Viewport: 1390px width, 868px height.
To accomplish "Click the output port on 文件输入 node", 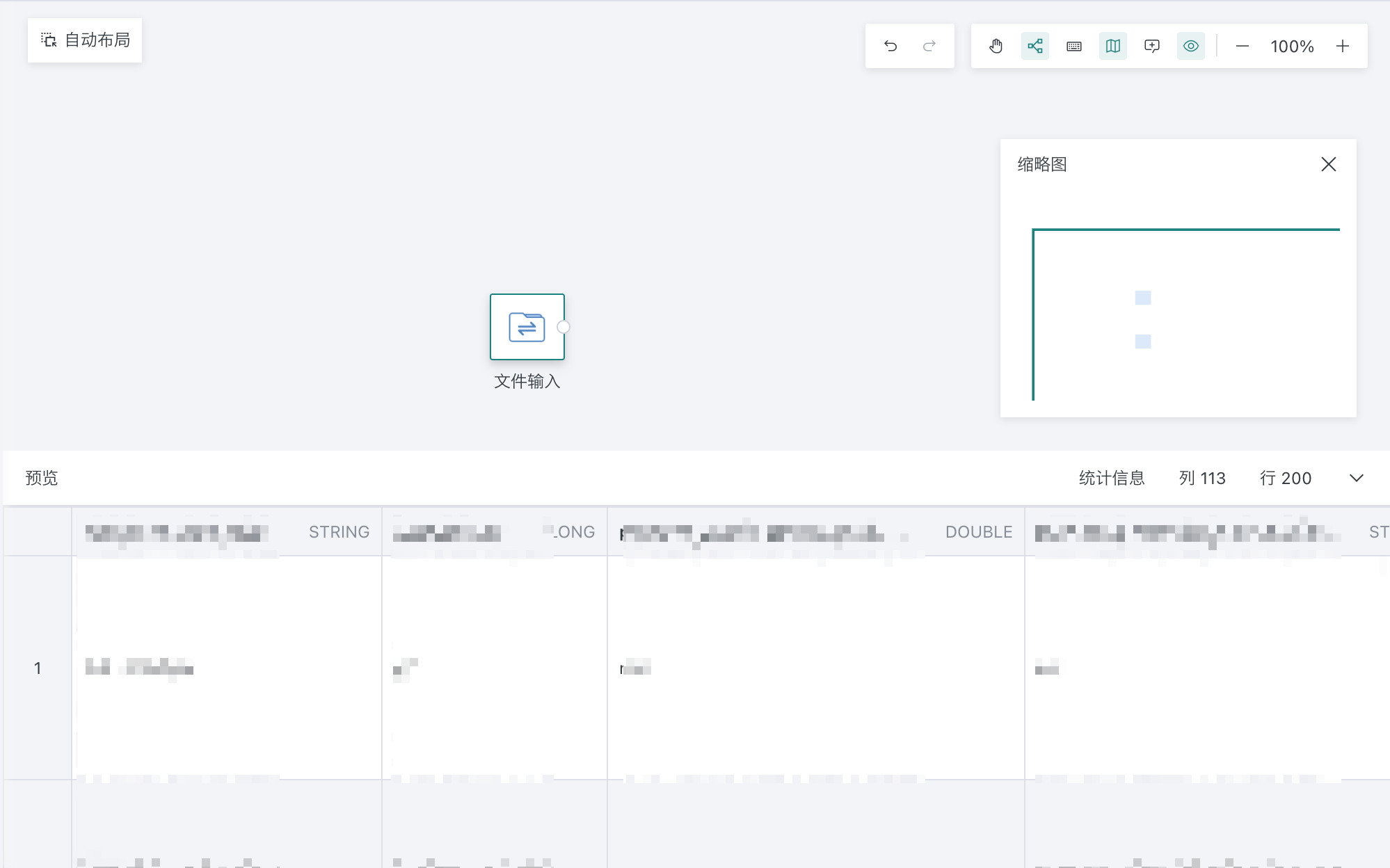I will point(564,327).
